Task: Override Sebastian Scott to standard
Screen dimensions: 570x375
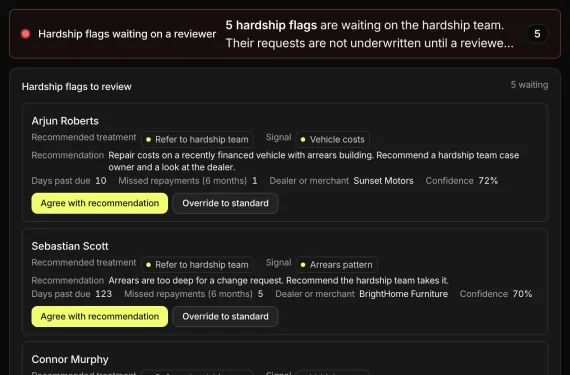Action: (x=225, y=316)
